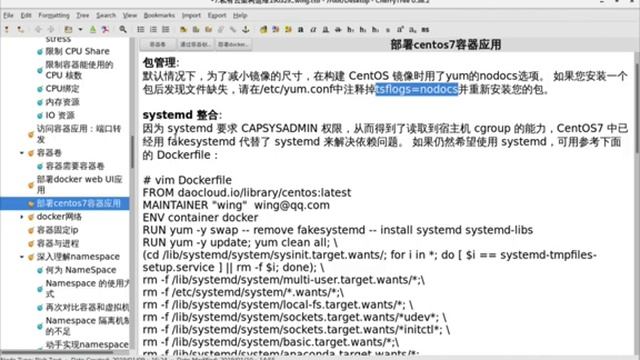This screenshot has height=360, width=640.
Task: Toggle Superscript formatting icon
Action: [x=400, y=29]
